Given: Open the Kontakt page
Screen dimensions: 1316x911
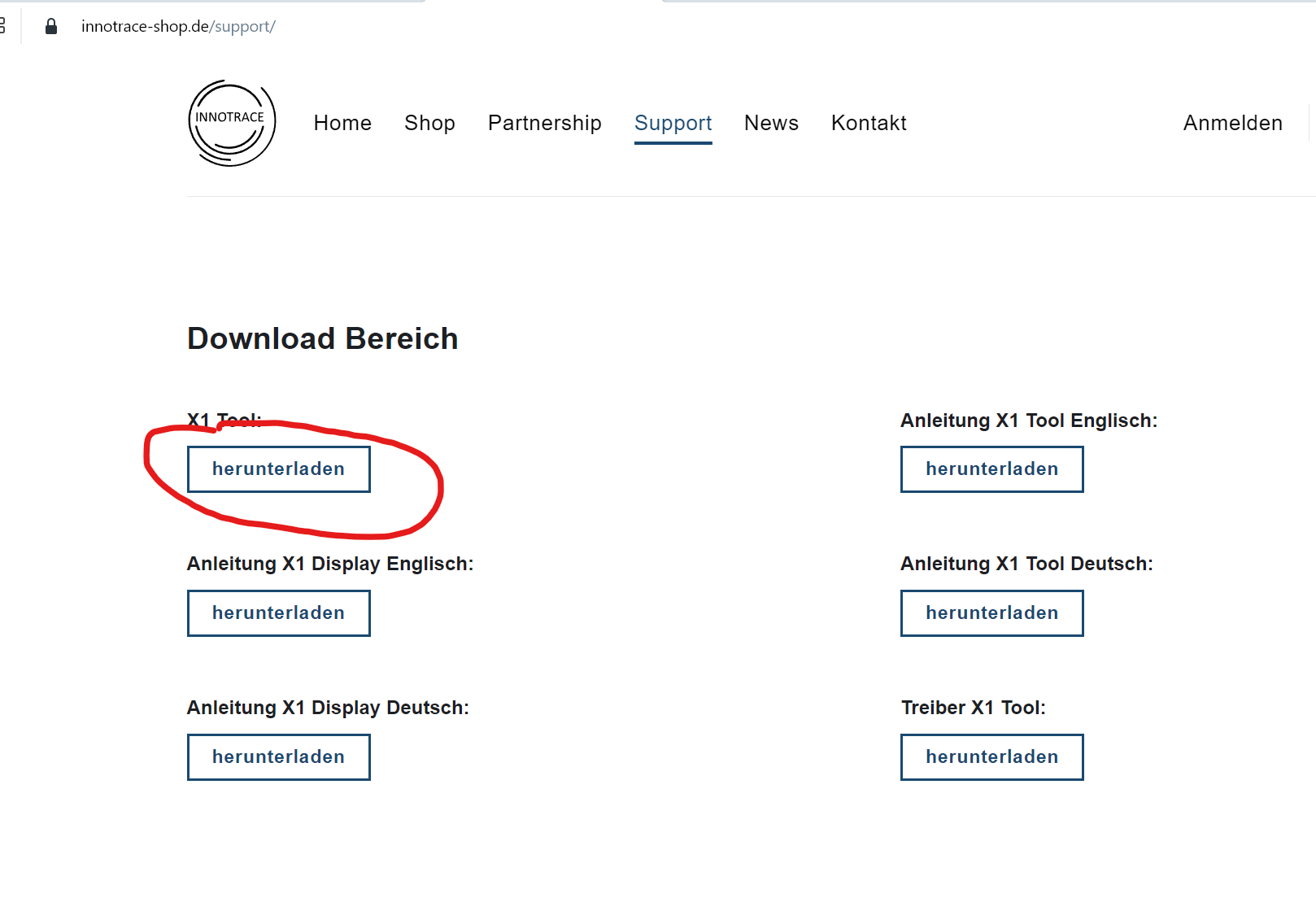Looking at the screenshot, I should click(869, 123).
